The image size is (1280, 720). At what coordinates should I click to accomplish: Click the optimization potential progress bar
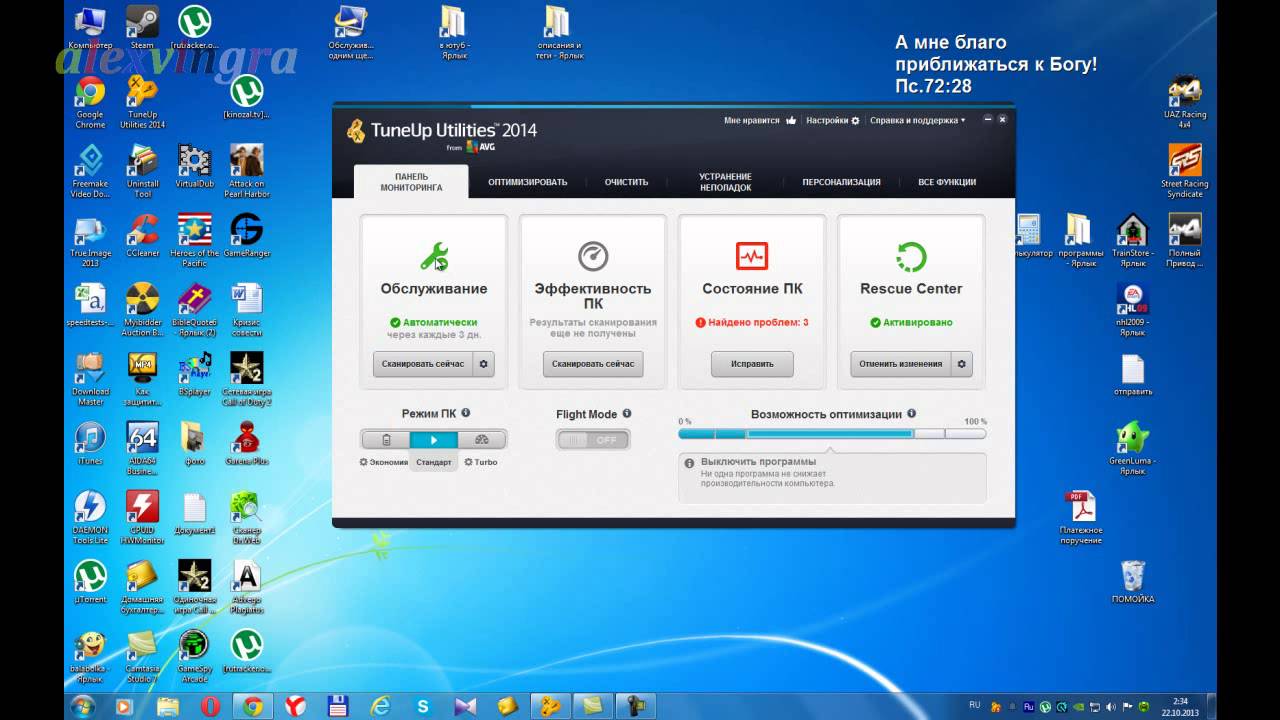(832, 434)
